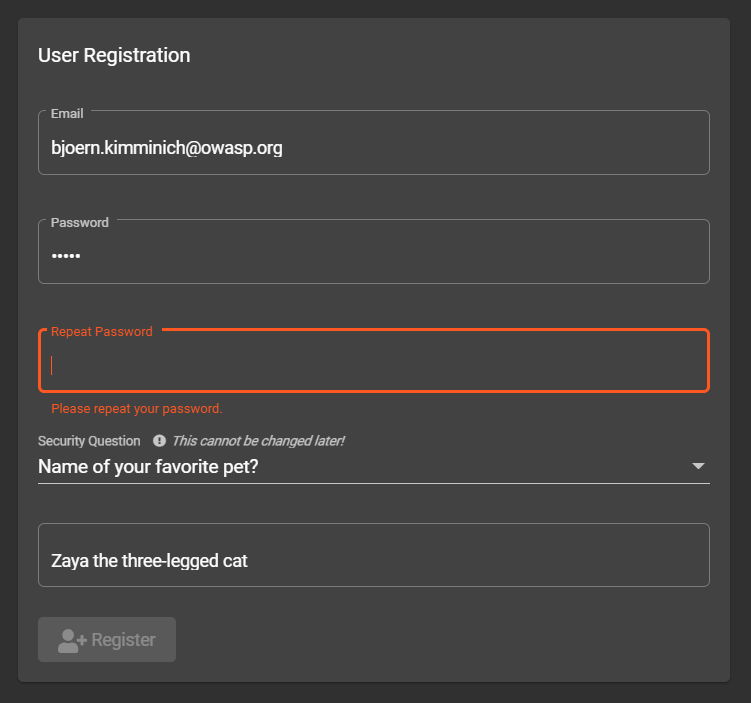Click the orange 'Repeat Password' floating label
This screenshot has width=751, height=703.
(x=102, y=332)
